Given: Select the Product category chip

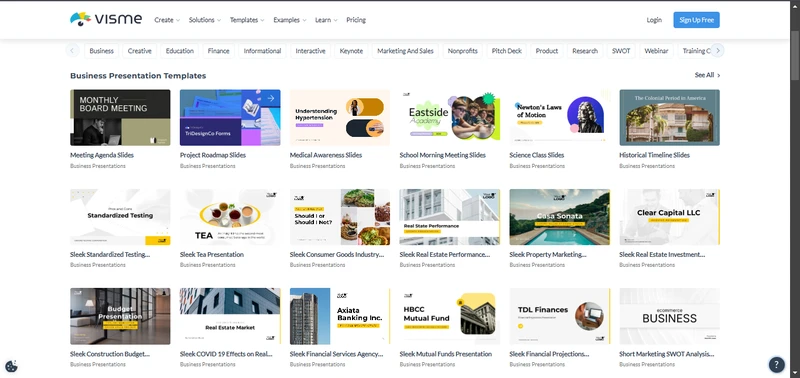Looking at the screenshot, I should point(547,51).
